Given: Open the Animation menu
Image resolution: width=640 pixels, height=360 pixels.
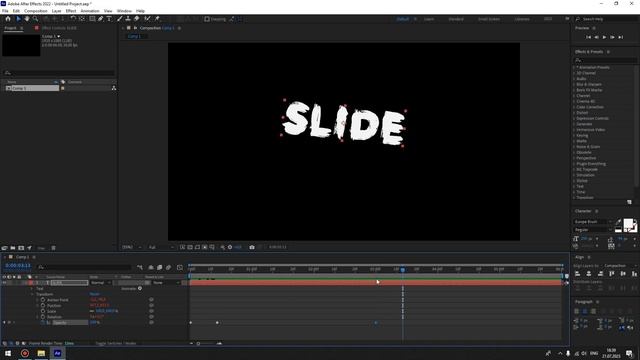Looking at the screenshot, I should coord(90,11).
